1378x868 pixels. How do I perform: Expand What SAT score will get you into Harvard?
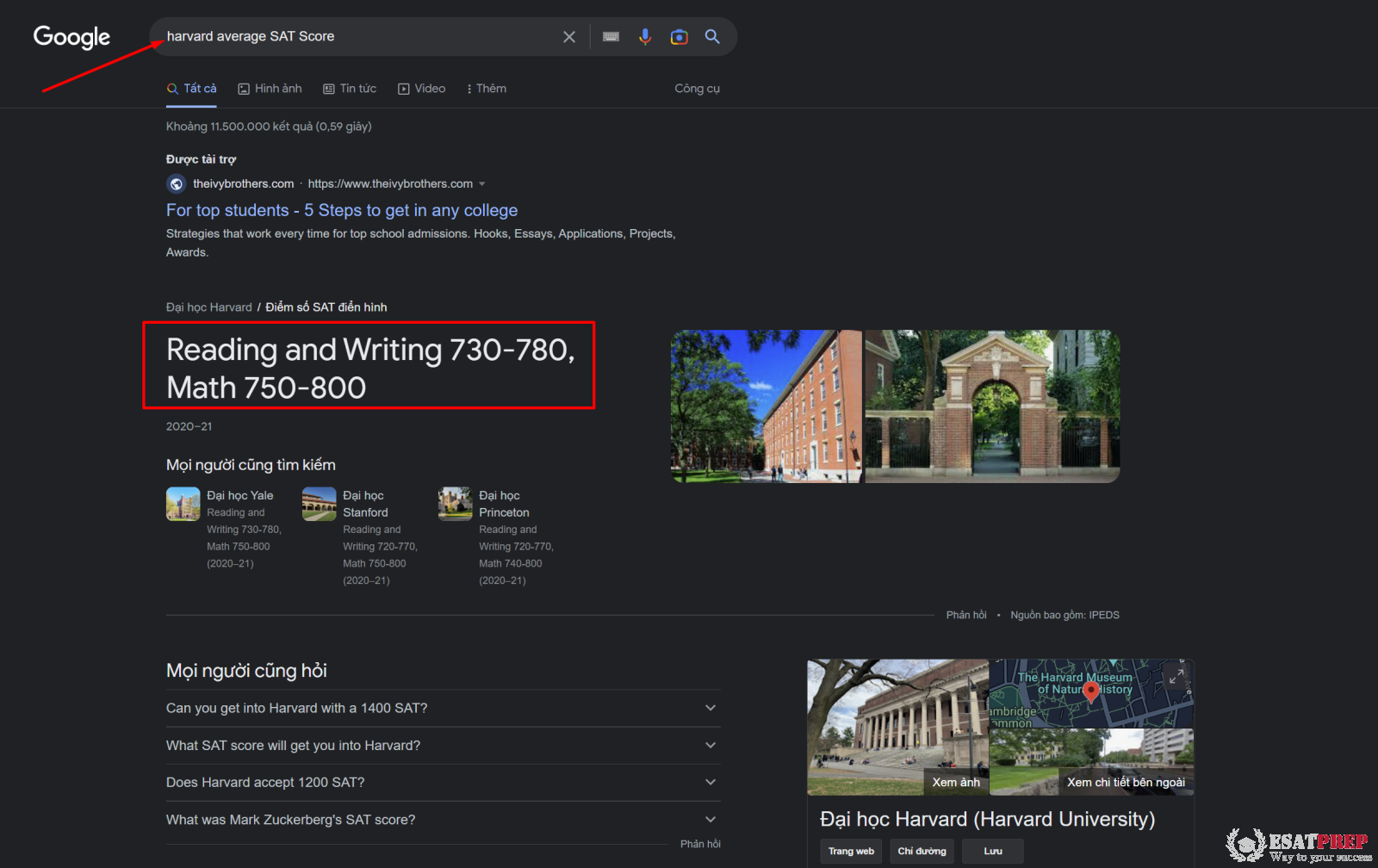point(443,746)
